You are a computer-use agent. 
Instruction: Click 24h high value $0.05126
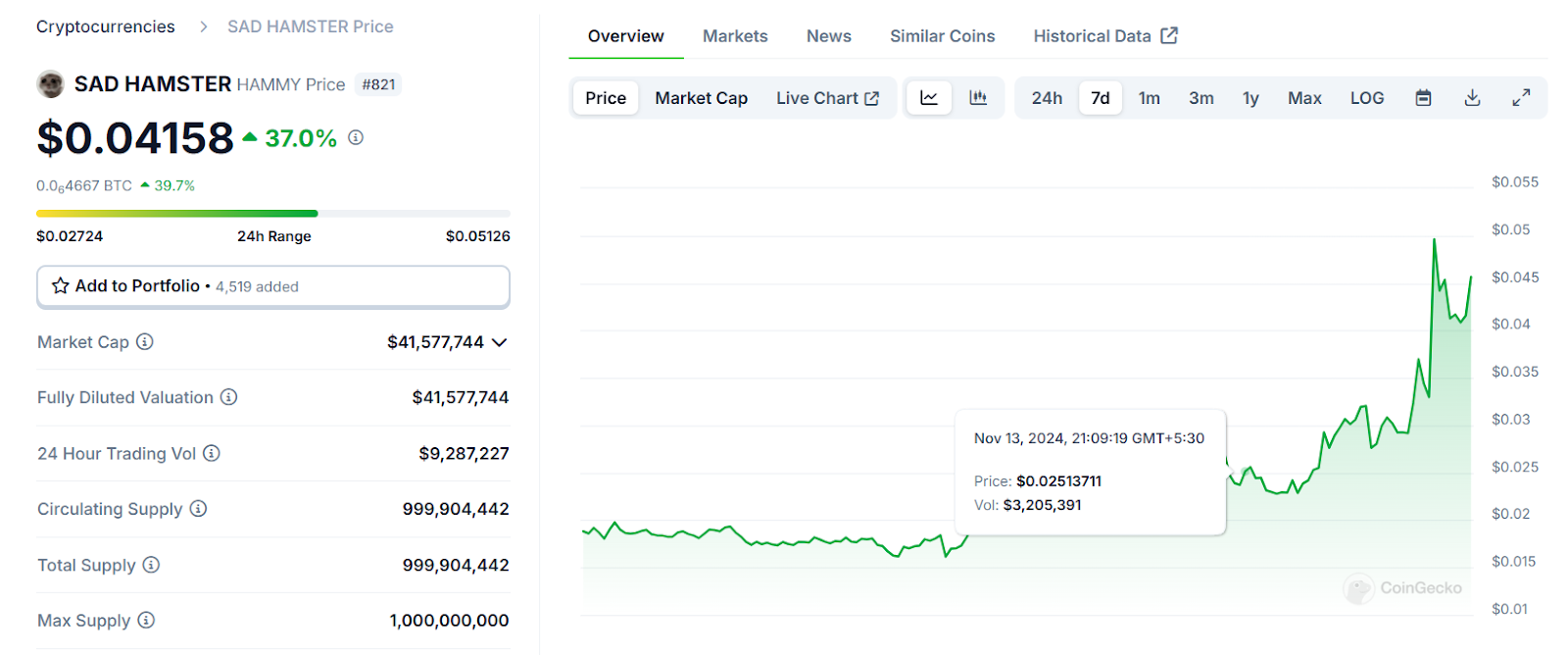coord(477,236)
